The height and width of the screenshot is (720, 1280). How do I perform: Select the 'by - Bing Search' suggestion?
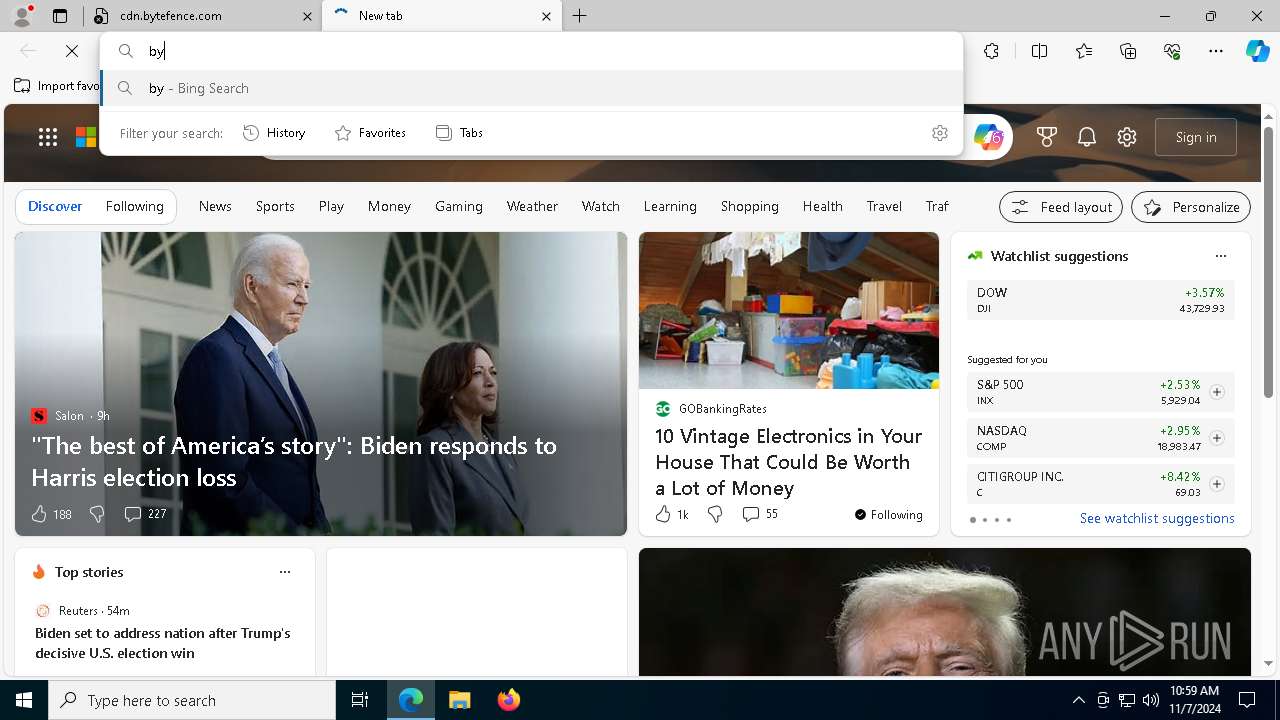[x=532, y=88]
